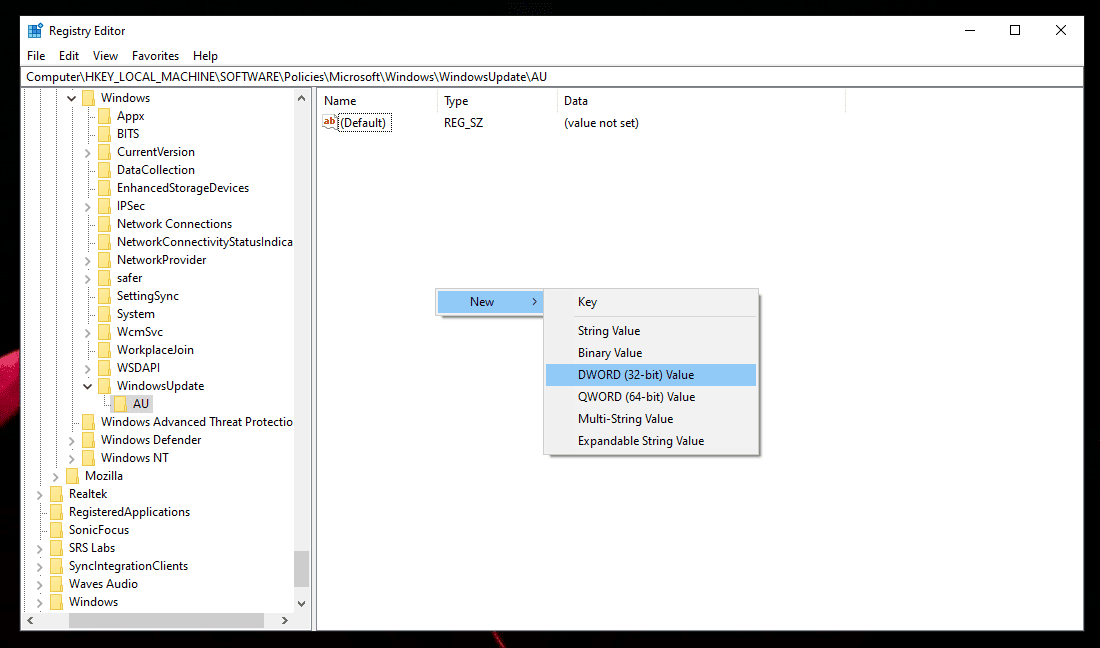Click the Windows NT folder icon
Screen dimensions: 1100x648
point(88,458)
